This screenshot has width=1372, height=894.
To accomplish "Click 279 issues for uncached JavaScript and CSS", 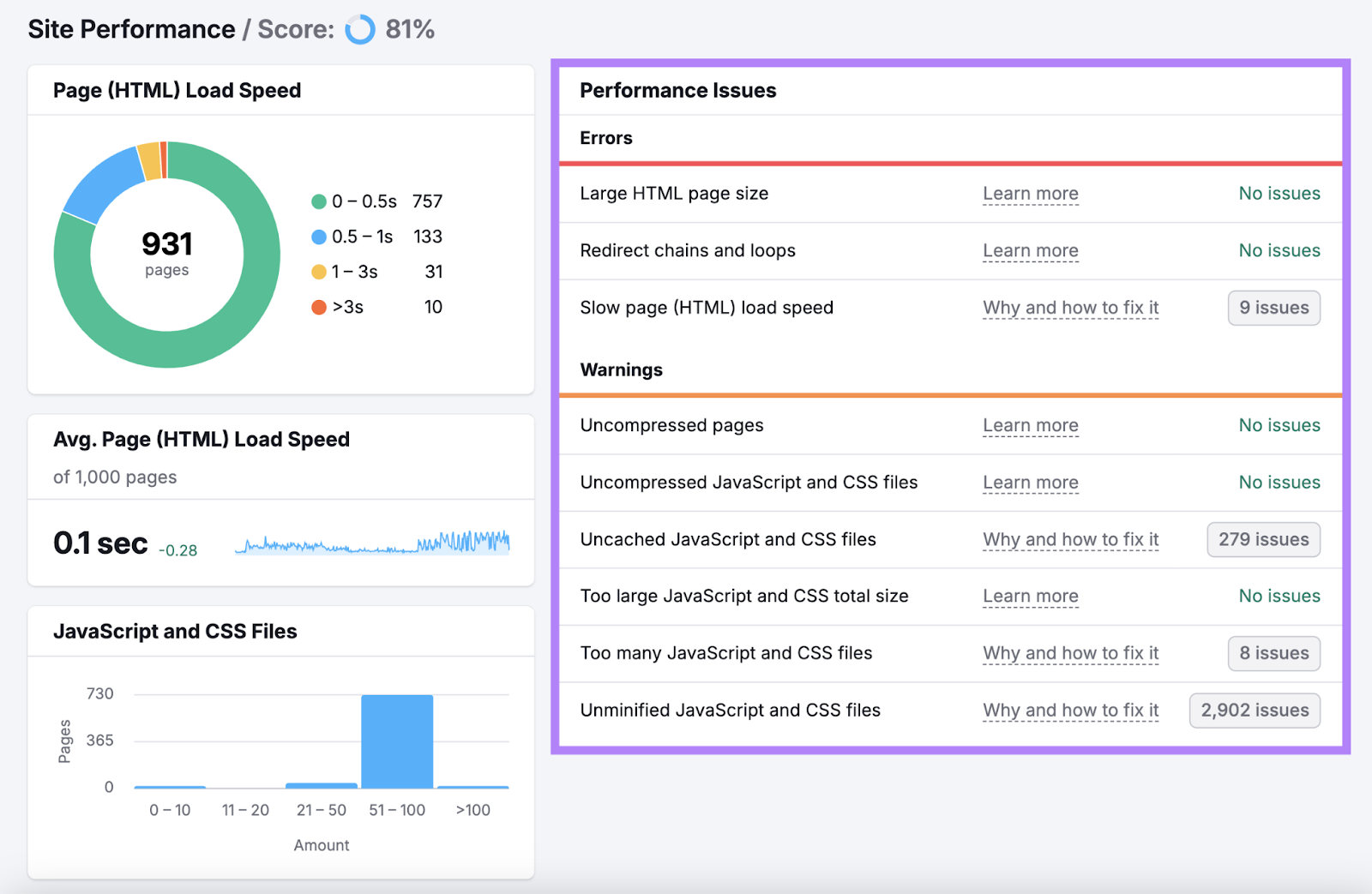I will click(1262, 540).
